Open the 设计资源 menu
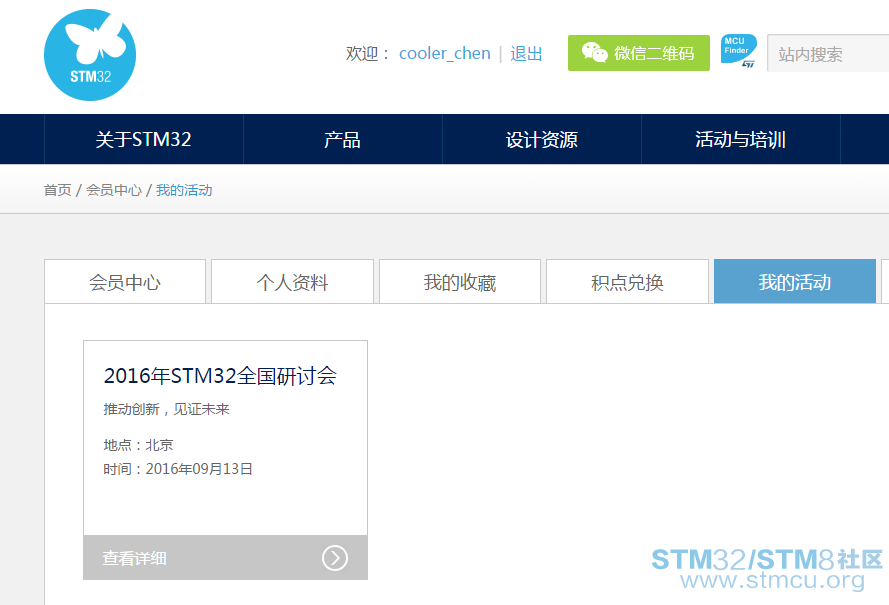 (x=541, y=139)
